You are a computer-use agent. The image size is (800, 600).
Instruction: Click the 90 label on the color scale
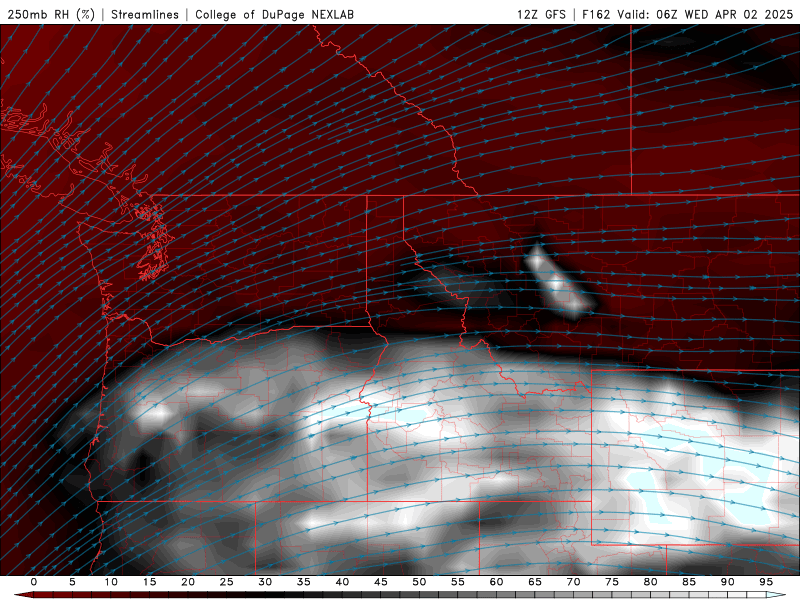[728, 582]
